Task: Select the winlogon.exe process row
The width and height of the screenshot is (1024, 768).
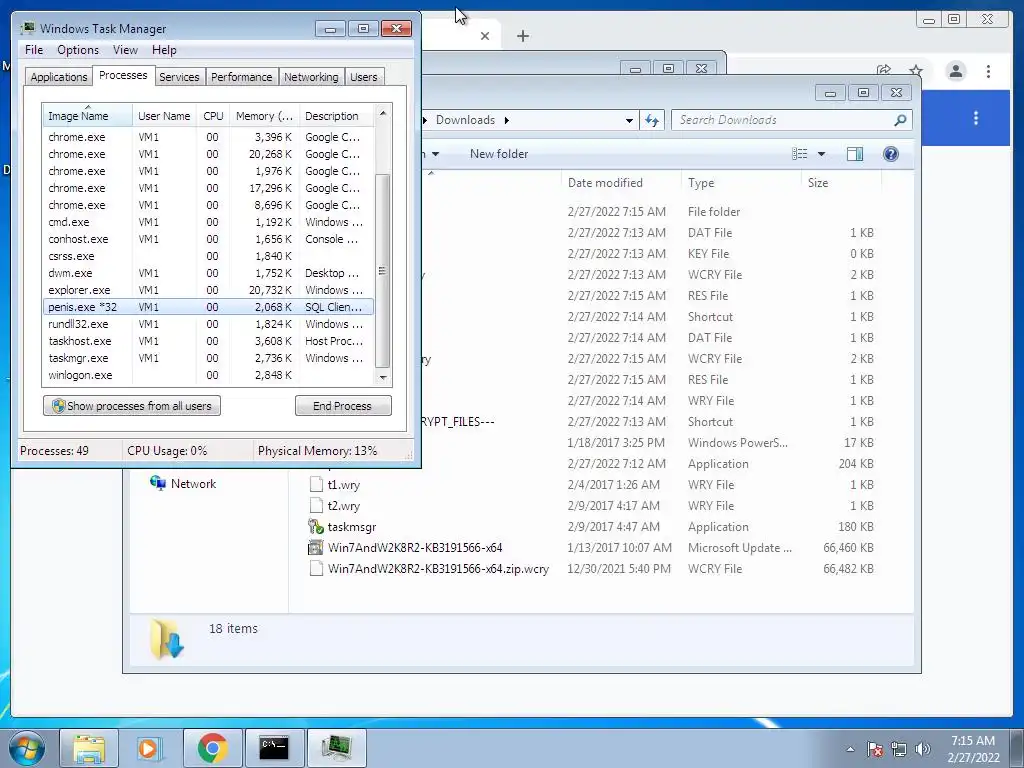Action: pyautogui.click(x=208, y=375)
